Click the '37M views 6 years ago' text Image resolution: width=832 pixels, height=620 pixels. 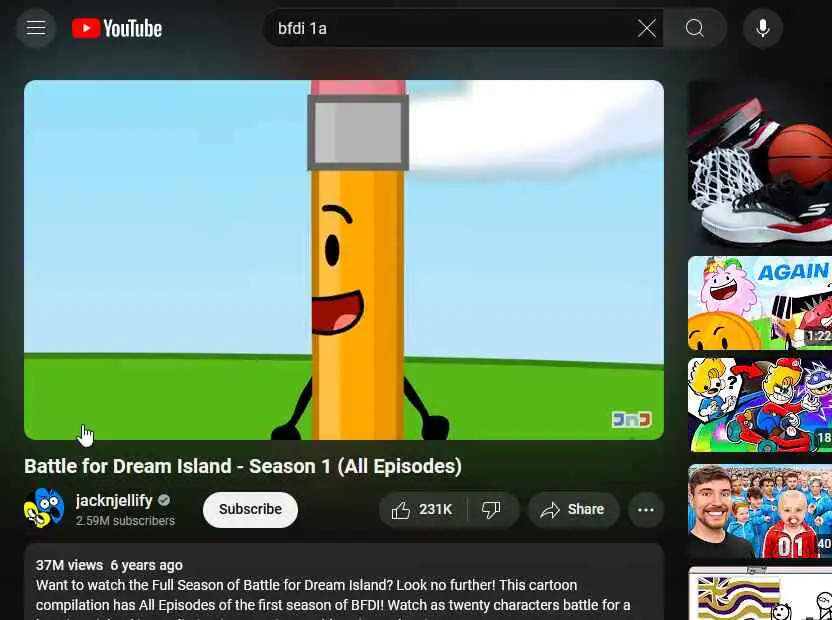pyautogui.click(x=109, y=565)
